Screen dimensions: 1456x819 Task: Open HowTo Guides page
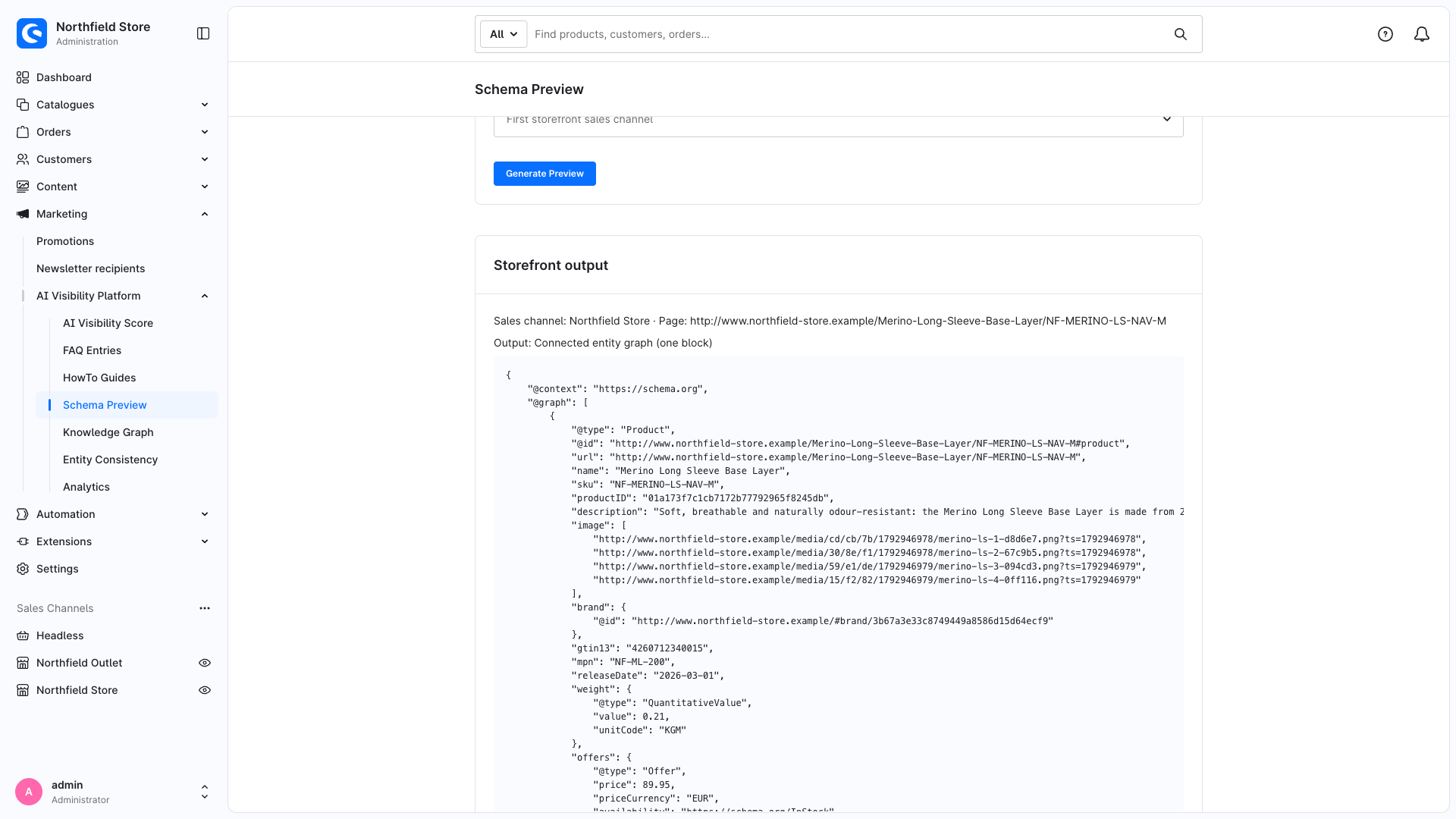pos(99,378)
